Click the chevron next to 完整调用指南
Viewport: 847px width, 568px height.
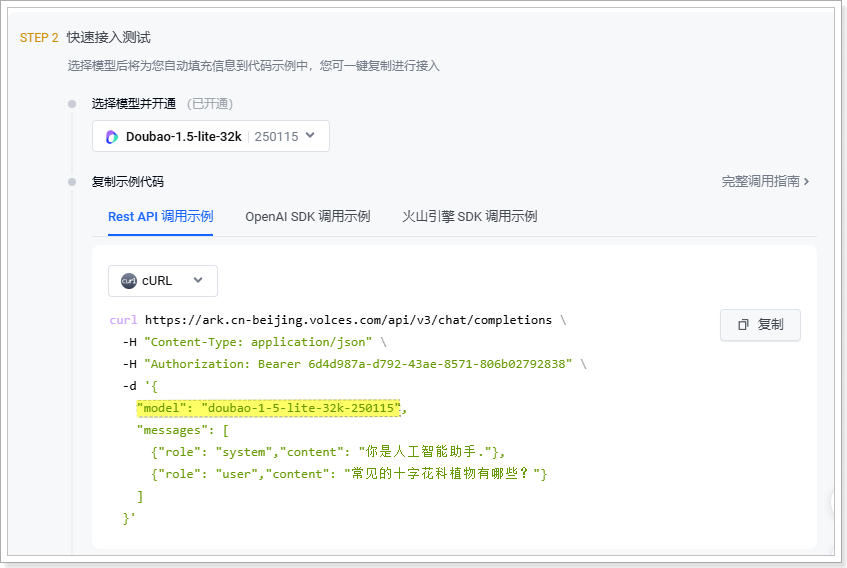point(806,181)
